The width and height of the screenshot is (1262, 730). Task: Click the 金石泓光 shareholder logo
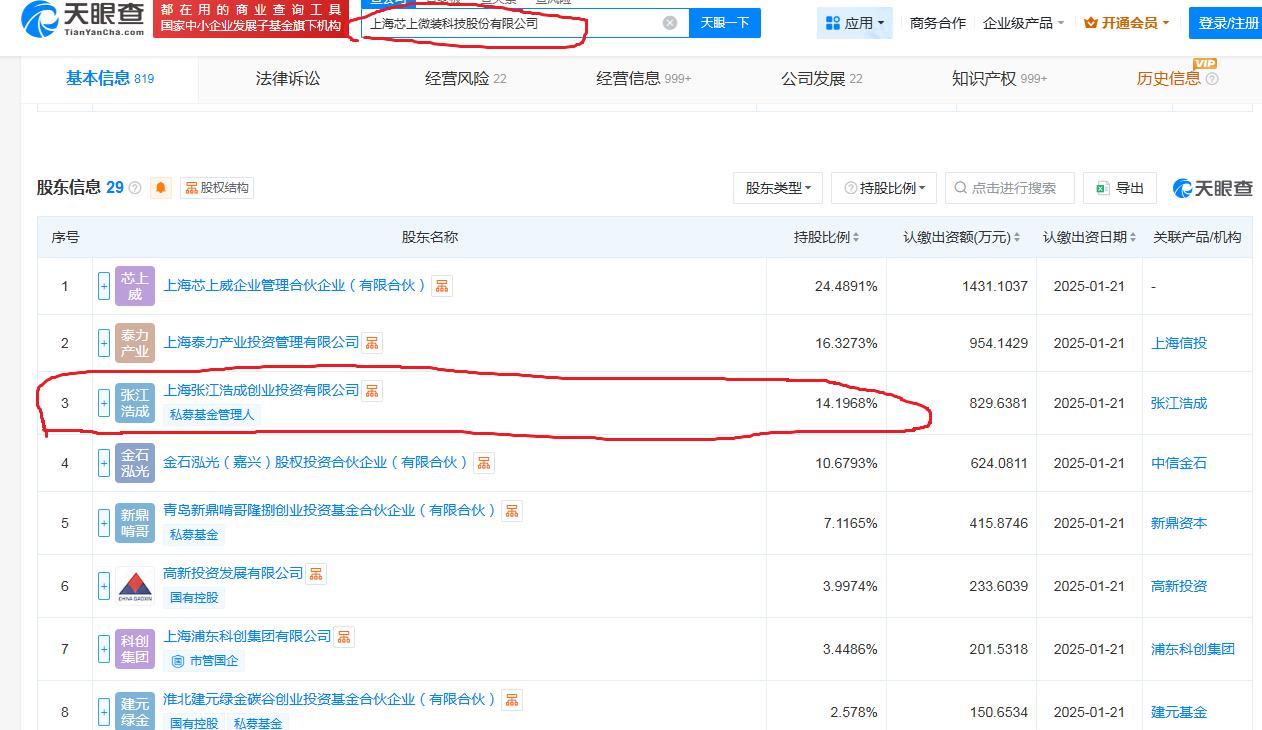coord(135,463)
